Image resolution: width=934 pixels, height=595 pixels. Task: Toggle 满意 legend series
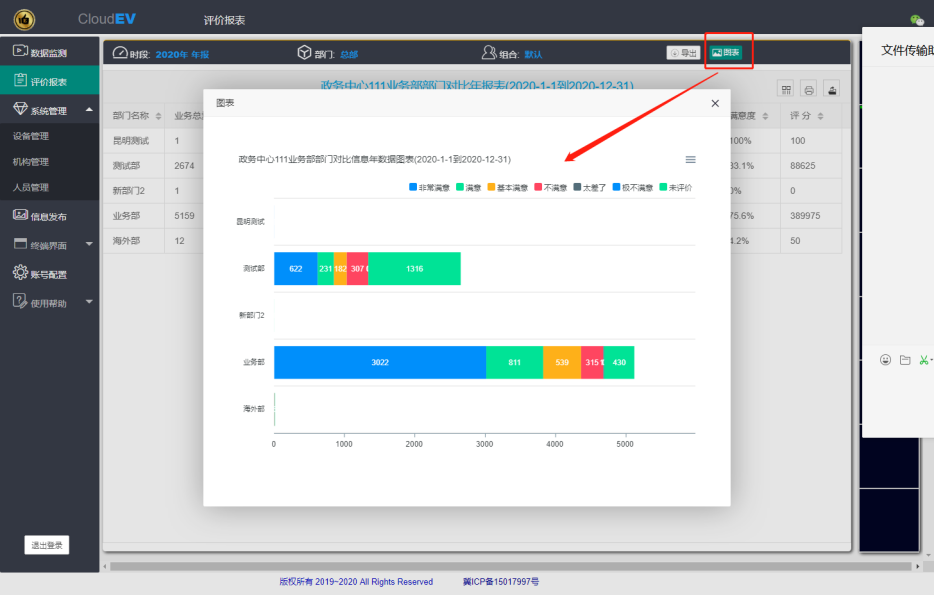(468, 188)
